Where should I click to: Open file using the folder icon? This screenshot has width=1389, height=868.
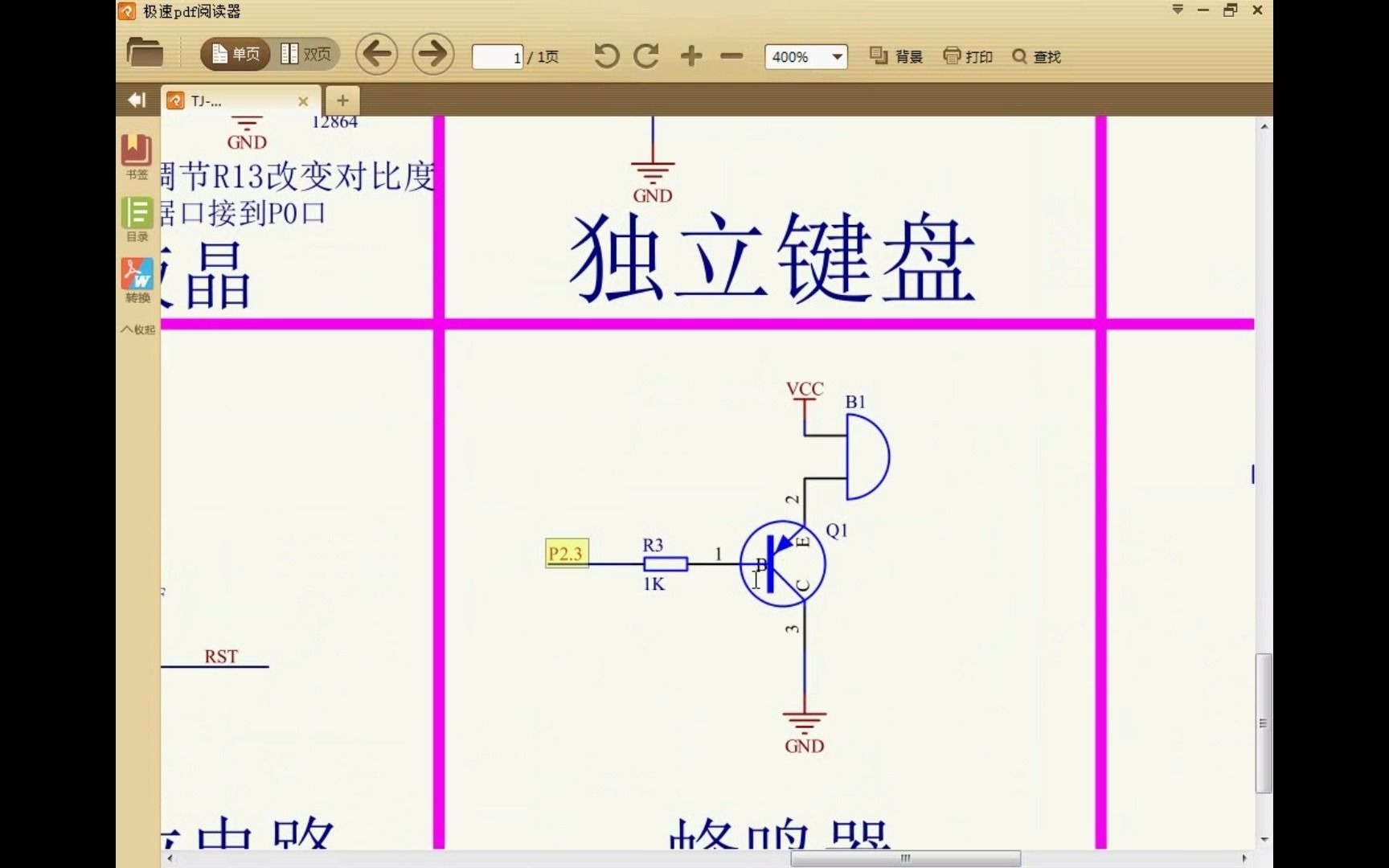pyautogui.click(x=145, y=53)
